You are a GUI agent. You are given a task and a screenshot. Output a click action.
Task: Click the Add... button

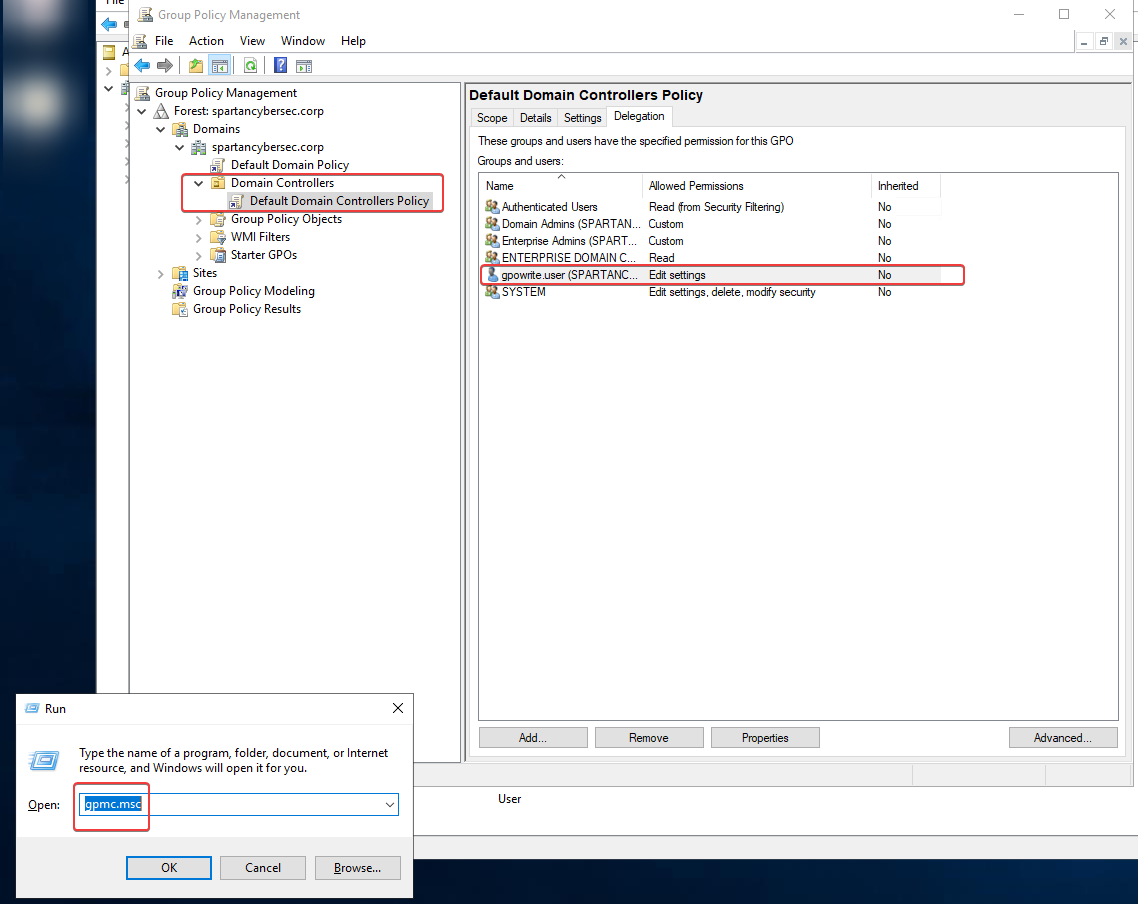point(533,738)
